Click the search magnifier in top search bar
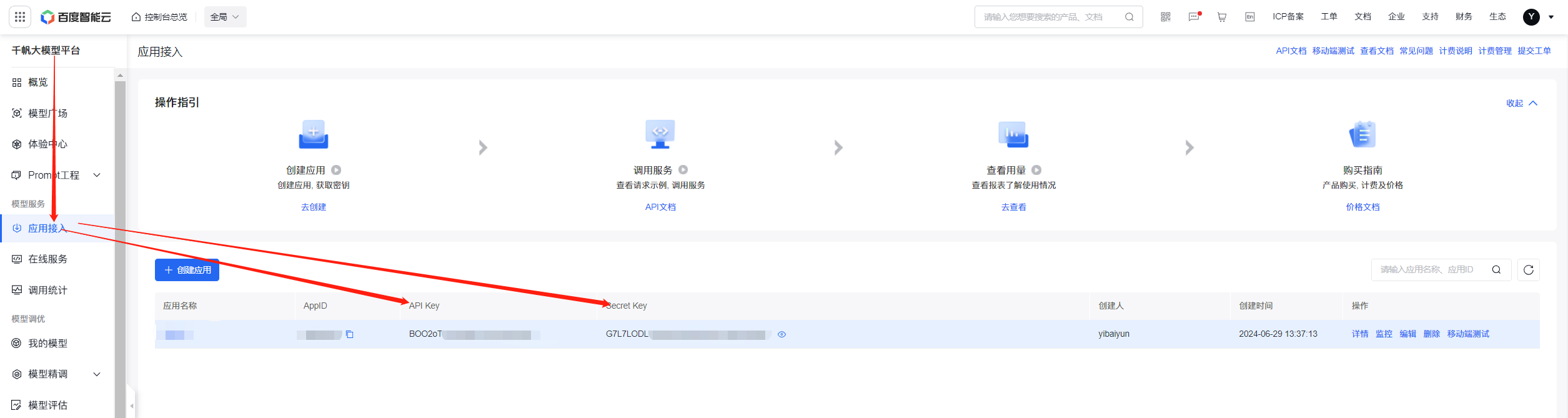 (1129, 17)
